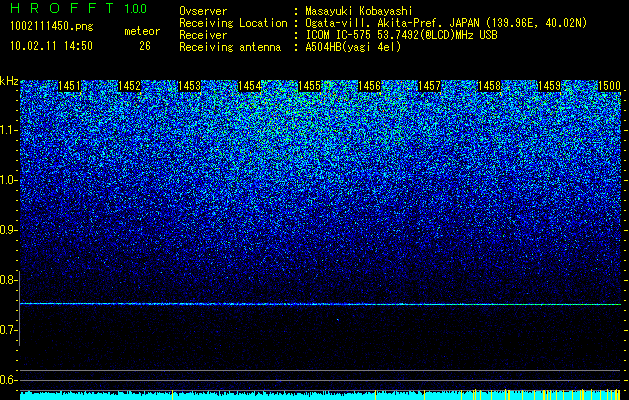
Task: Click the ICOM IC-575 53.7492 MHz receiver text
Action: (401, 35)
